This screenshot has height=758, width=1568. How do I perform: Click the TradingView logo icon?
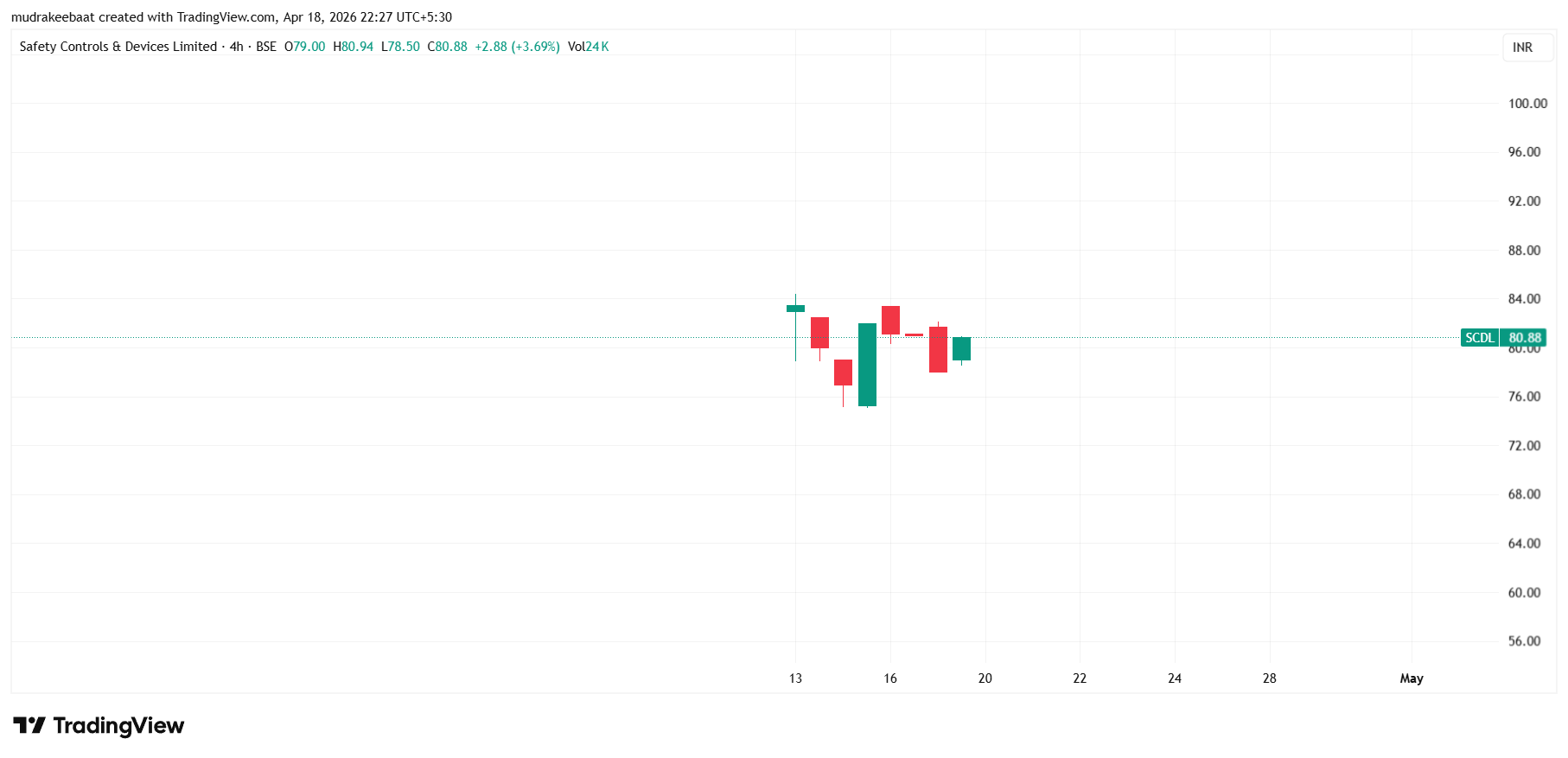click(x=29, y=725)
